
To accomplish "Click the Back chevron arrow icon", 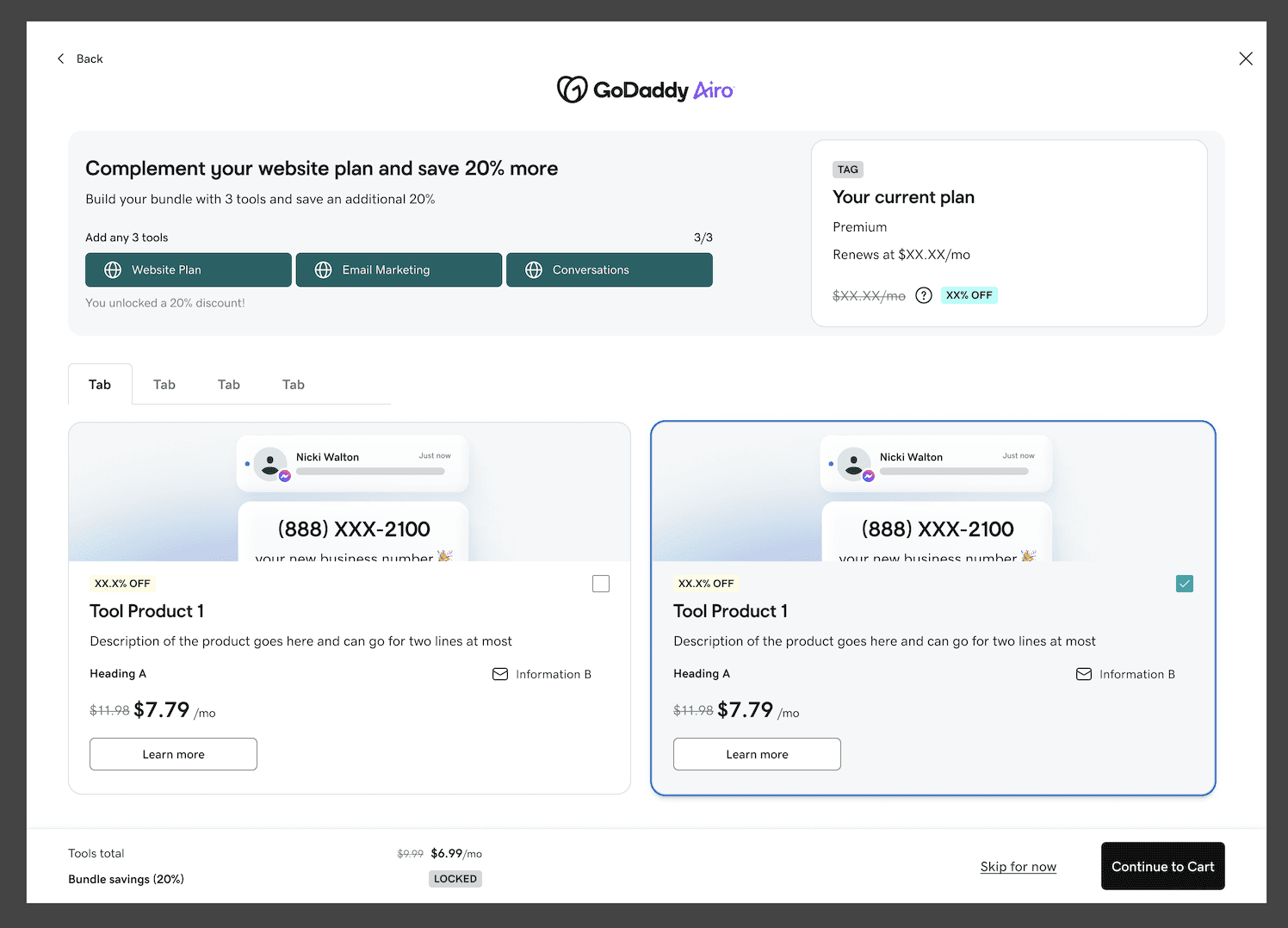I will pos(60,59).
